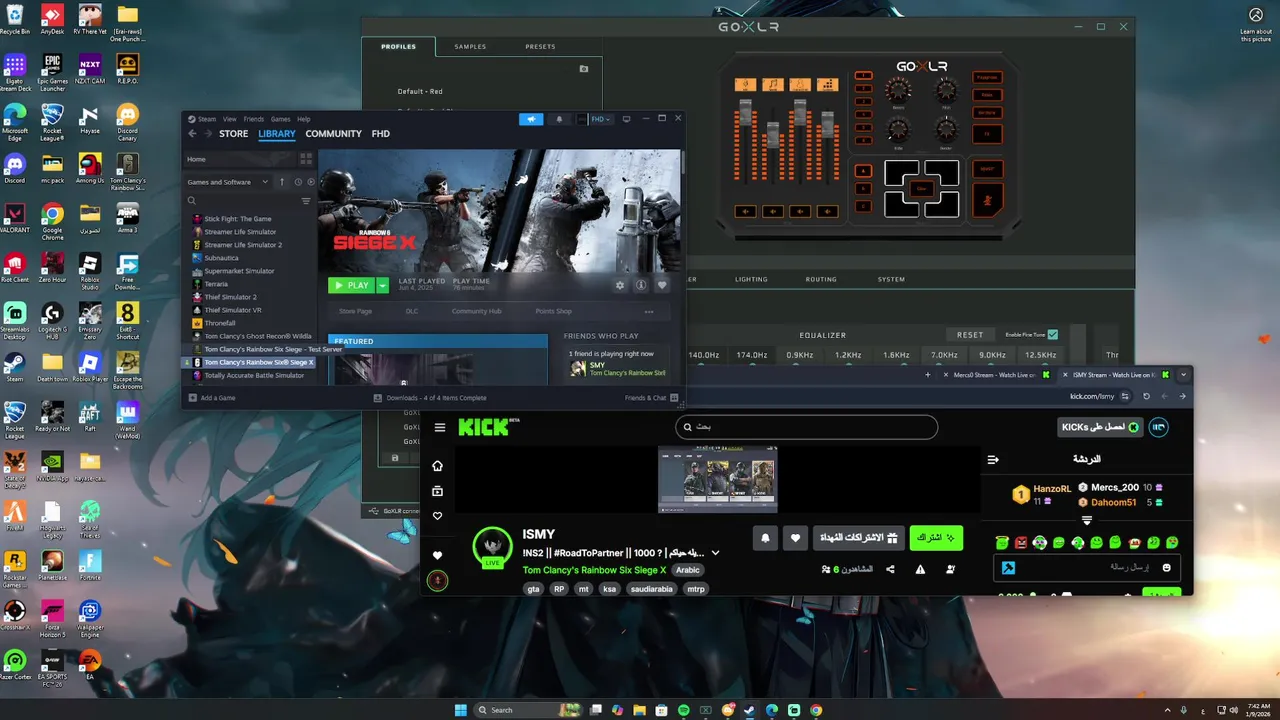Screen dimensions: 1280x720
Task: Toggle Enable Fine Tune checkbox
Action: tap(1052, 334)
